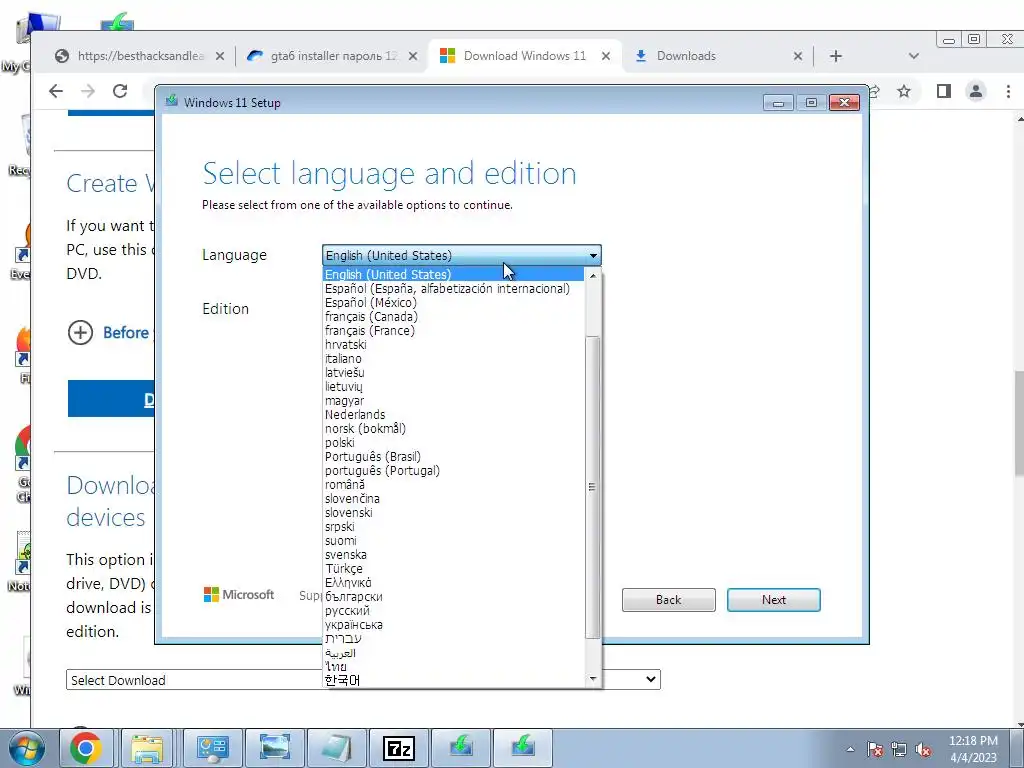Click the language list scrollbar thumb
1024x768 pixels.
pyautogui.click(x=592, y=487)
